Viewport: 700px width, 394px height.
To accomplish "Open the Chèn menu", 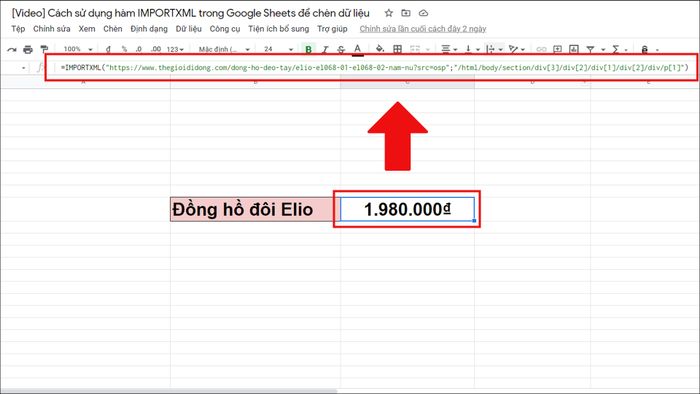I will pyautogui.click(x=112, y=29).
